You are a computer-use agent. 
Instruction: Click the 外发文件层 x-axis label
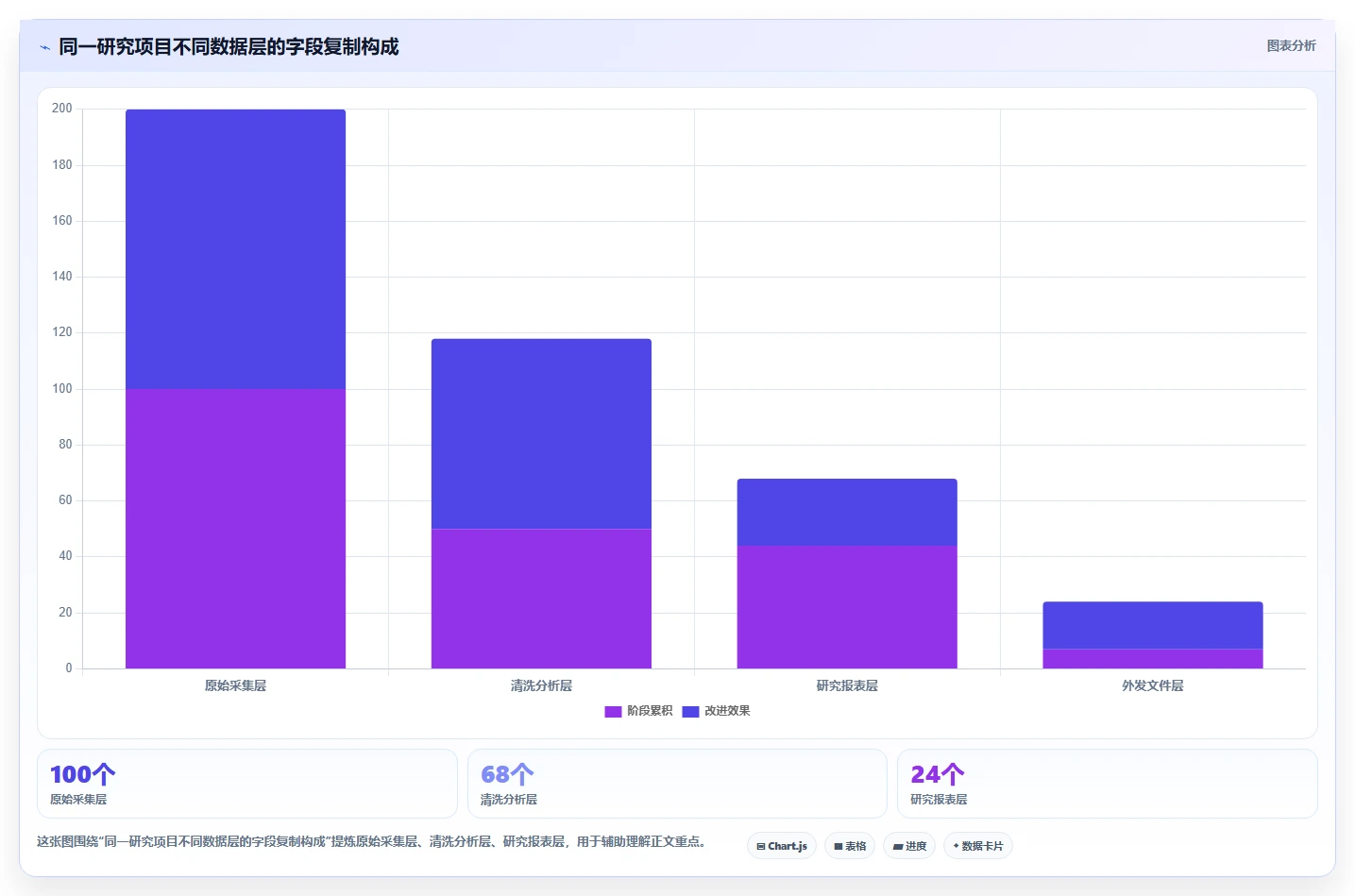click(1153, 685)
